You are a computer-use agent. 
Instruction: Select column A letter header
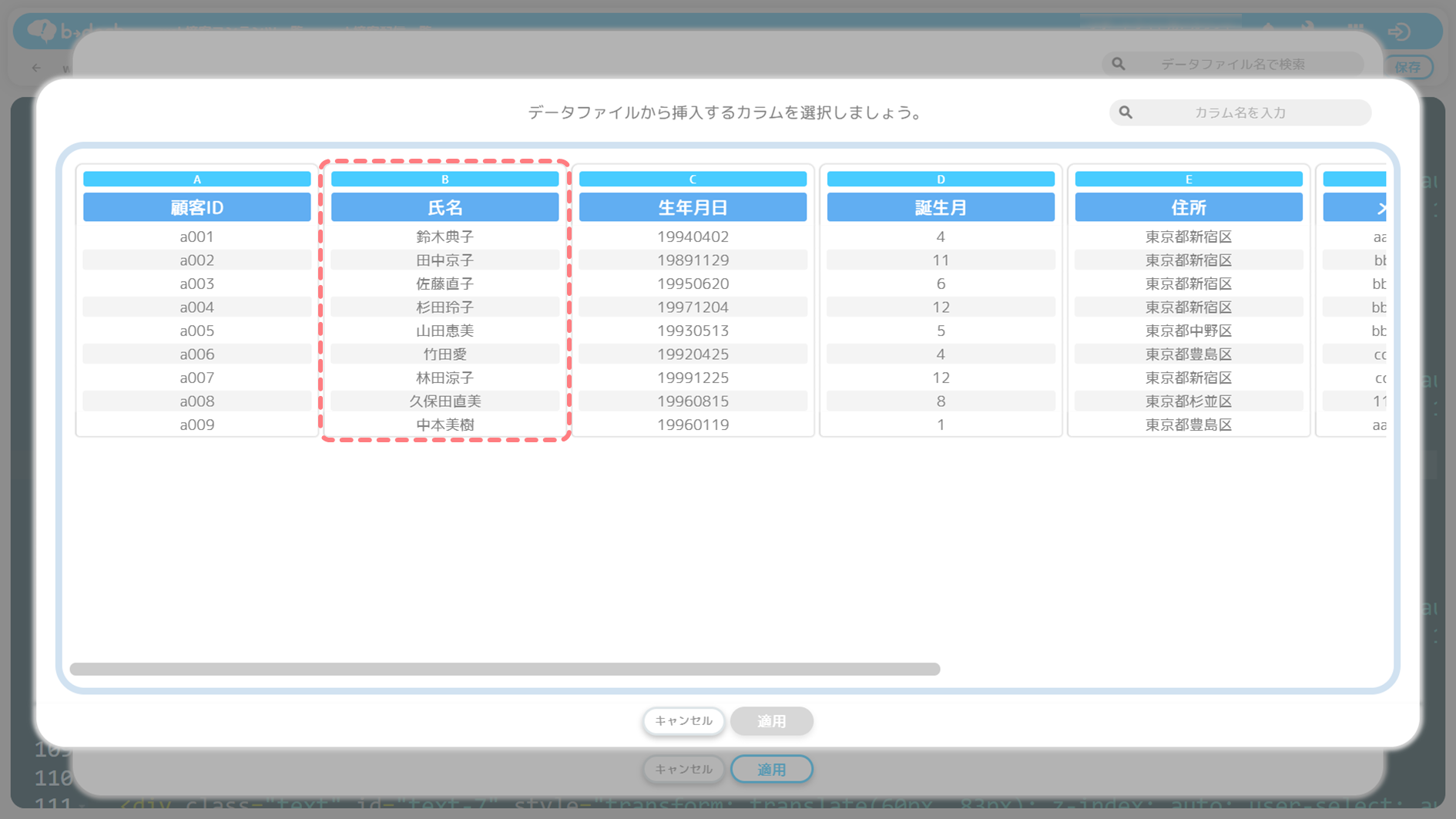click(x=197, y=179)
